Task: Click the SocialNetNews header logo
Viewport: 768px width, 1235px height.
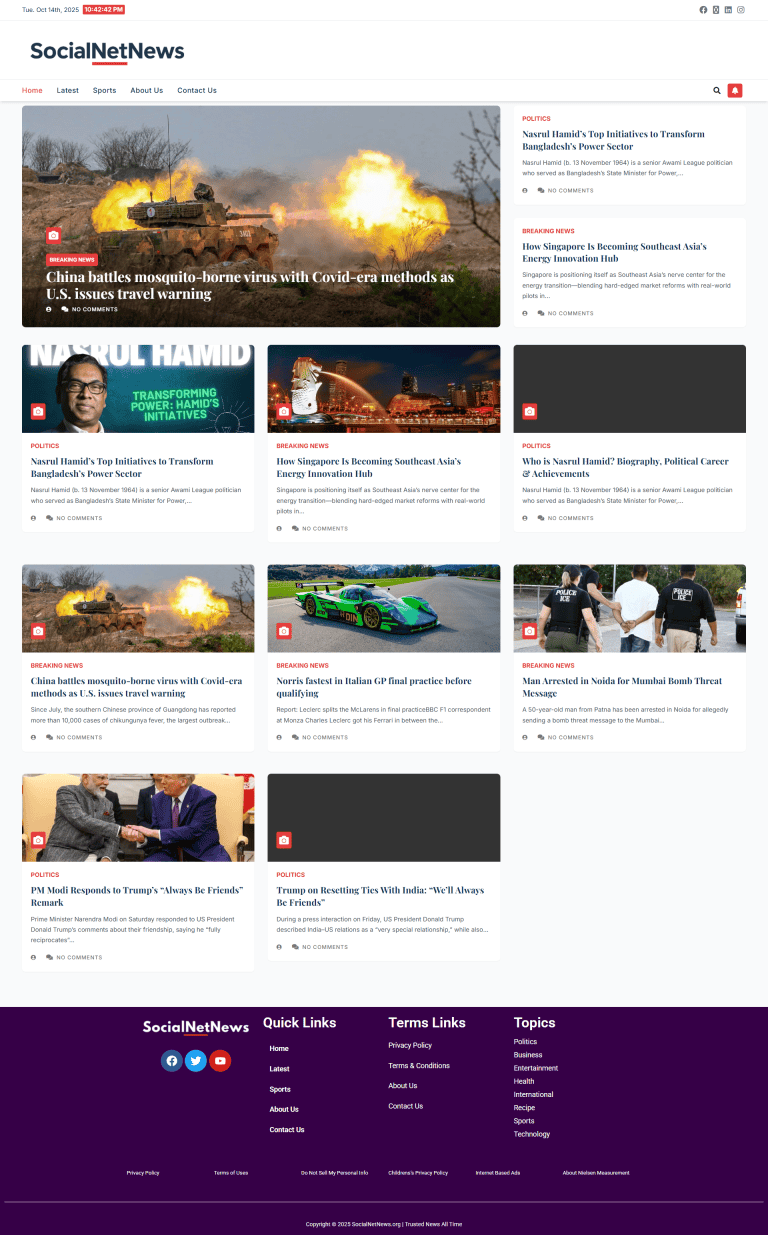Action: (107, 51)
